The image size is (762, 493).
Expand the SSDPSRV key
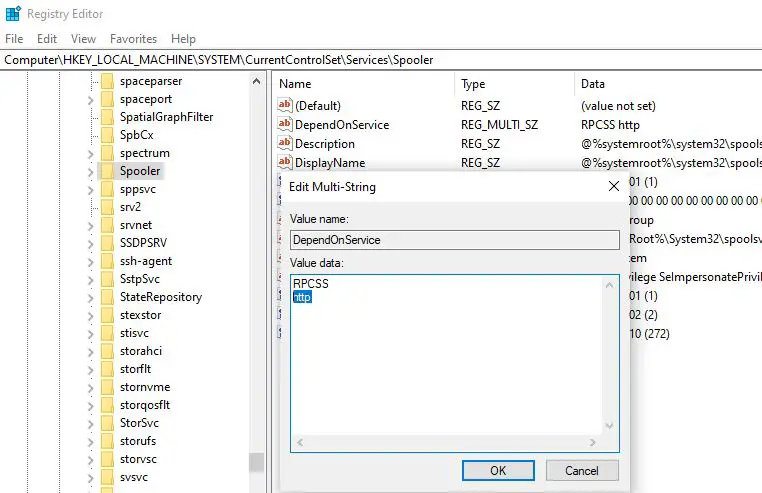click(90, 244)
